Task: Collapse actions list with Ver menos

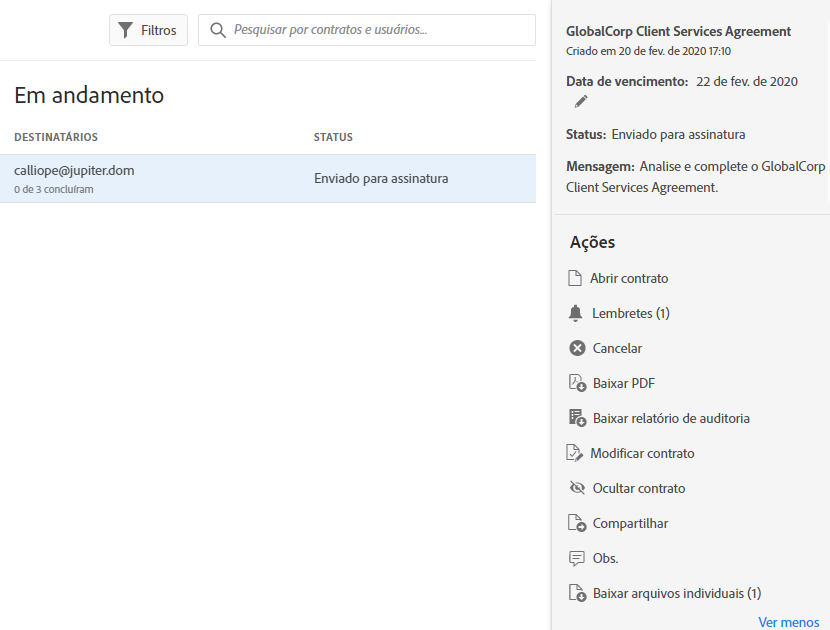Action: click(788, 622)
